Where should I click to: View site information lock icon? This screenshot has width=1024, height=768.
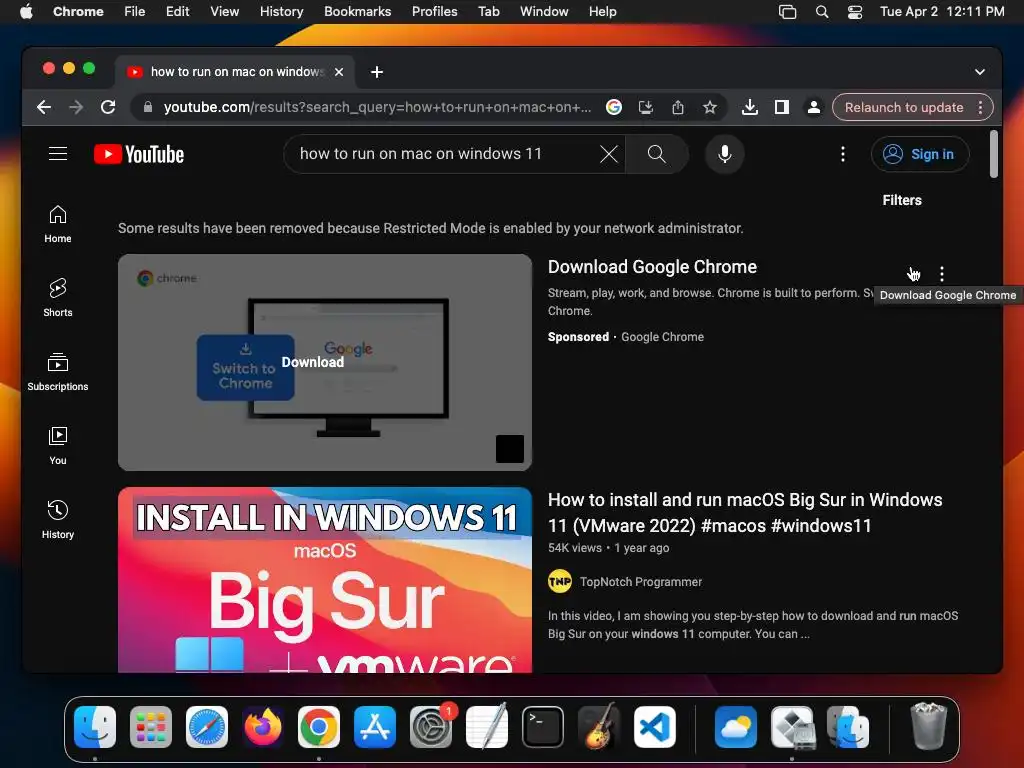click(x=148, y=107)
